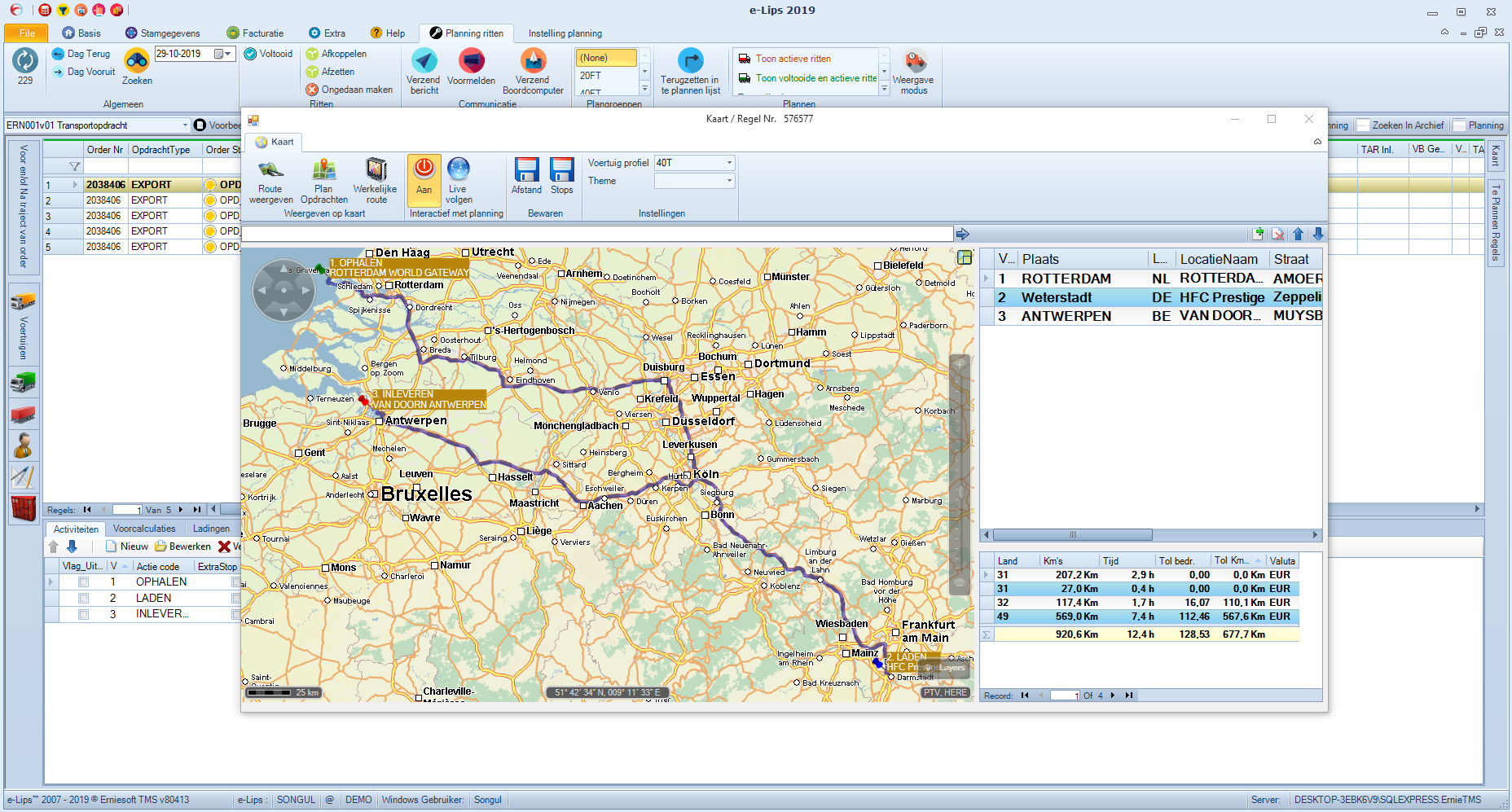Image resolution: width=1512 pixels, height=812 pixels.
Task: Check the Vlag_Uit box for INLEVER row
Action: coord(83,615)
